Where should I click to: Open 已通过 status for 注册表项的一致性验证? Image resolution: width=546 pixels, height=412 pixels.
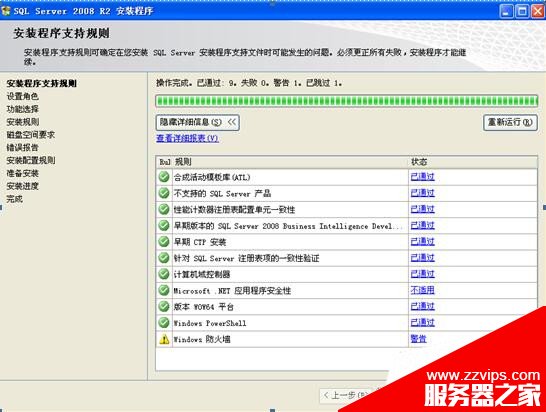click(x=422, y=258)
